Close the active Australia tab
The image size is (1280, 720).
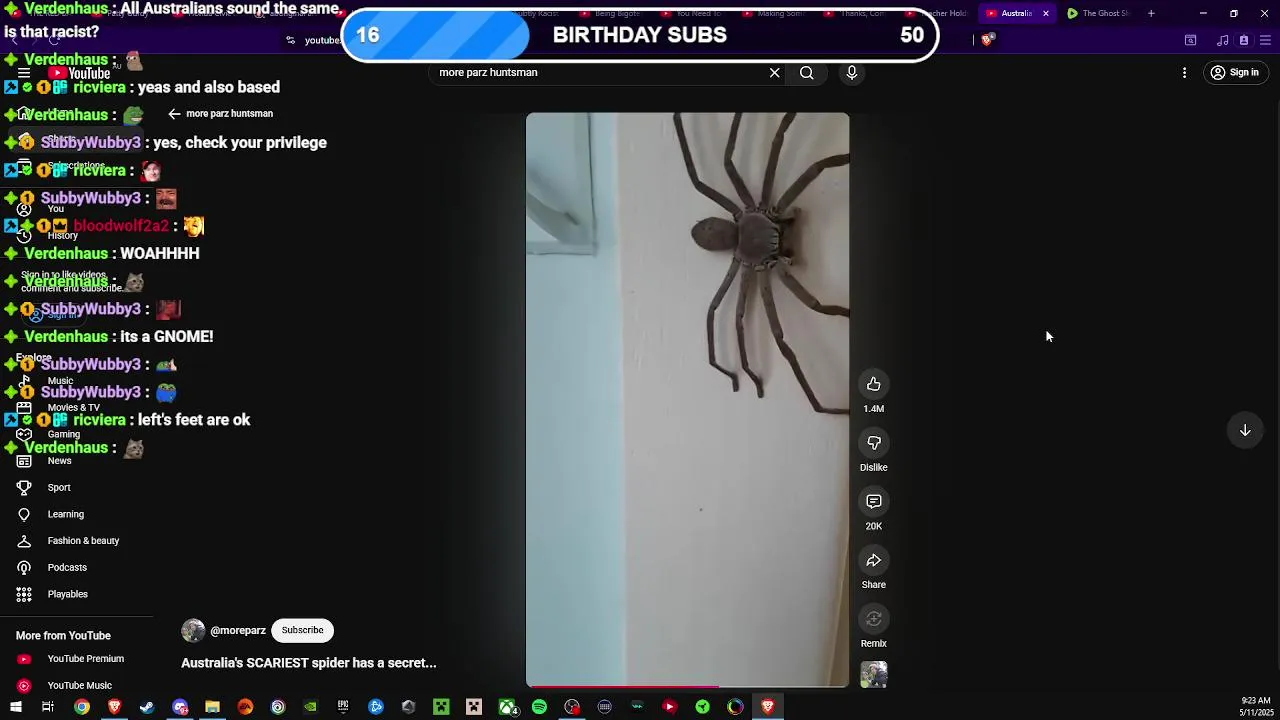tap(1045, 13)
